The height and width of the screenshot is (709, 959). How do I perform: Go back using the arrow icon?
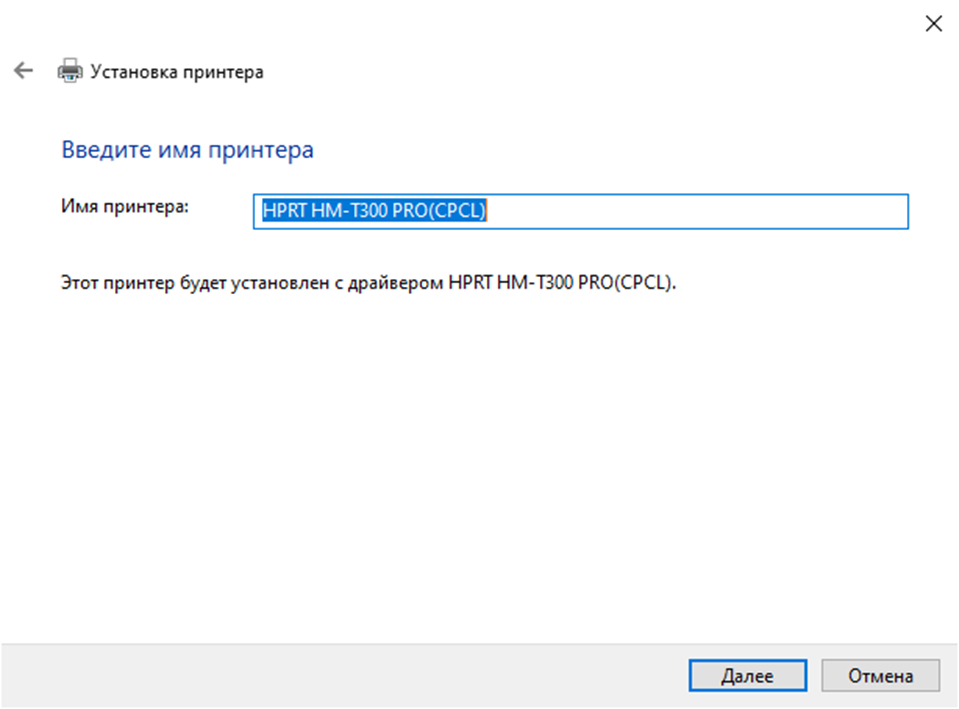23,71
